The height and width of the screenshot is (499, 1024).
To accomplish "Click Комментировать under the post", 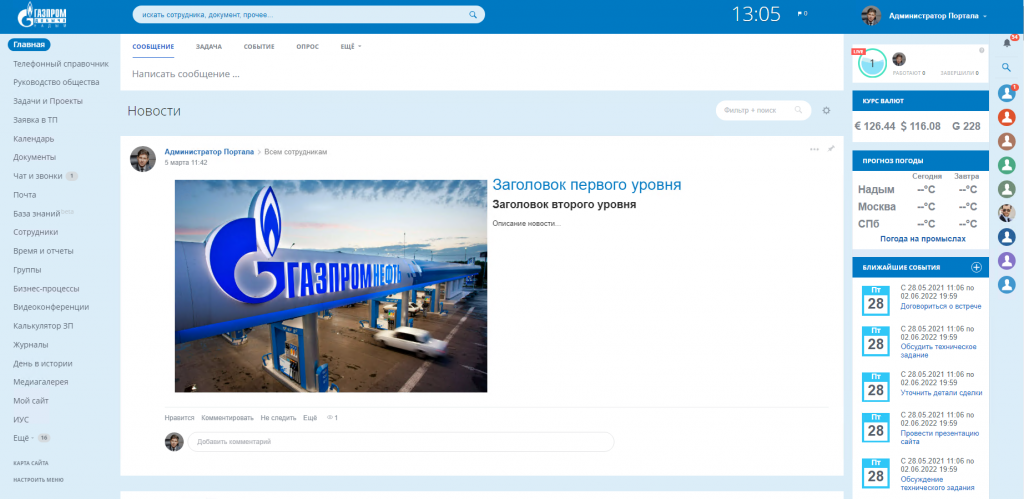I will 227,417.
